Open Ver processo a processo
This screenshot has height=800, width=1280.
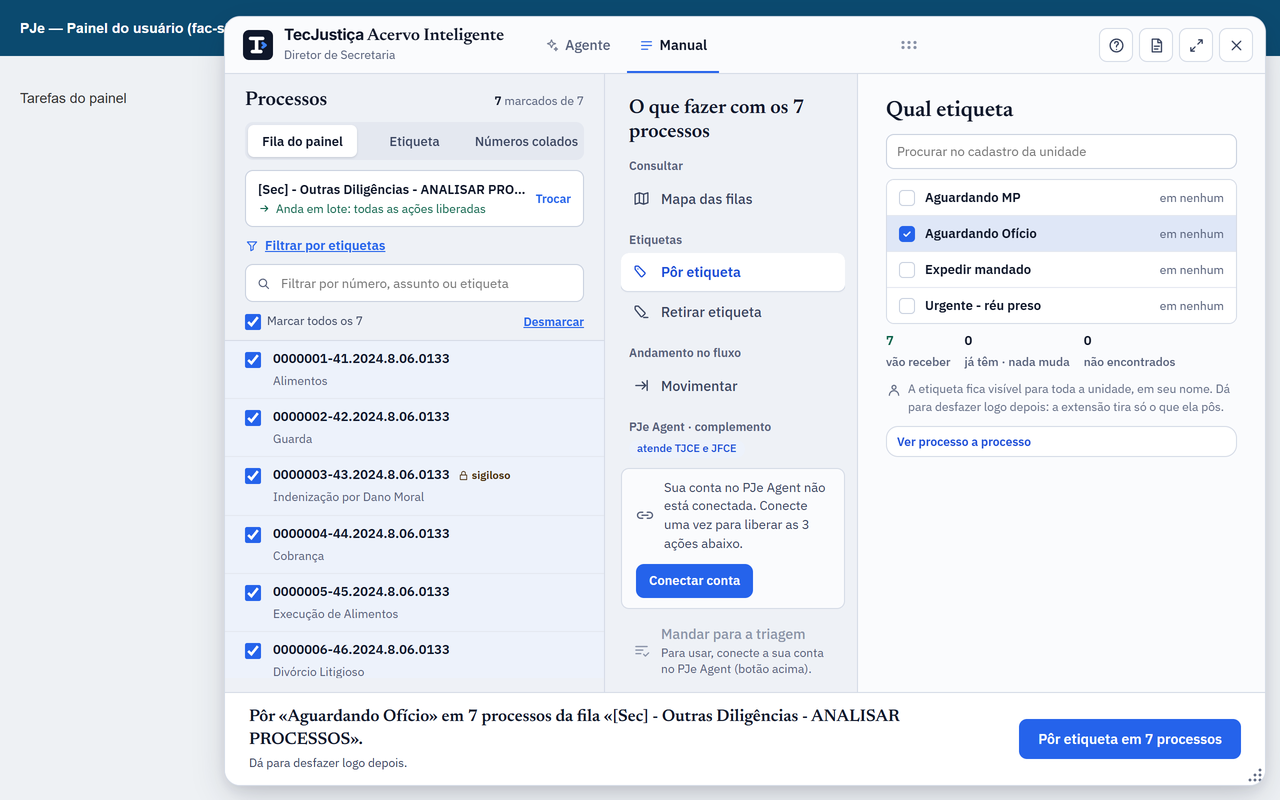pyautogui.click(x=1061, y=442)
